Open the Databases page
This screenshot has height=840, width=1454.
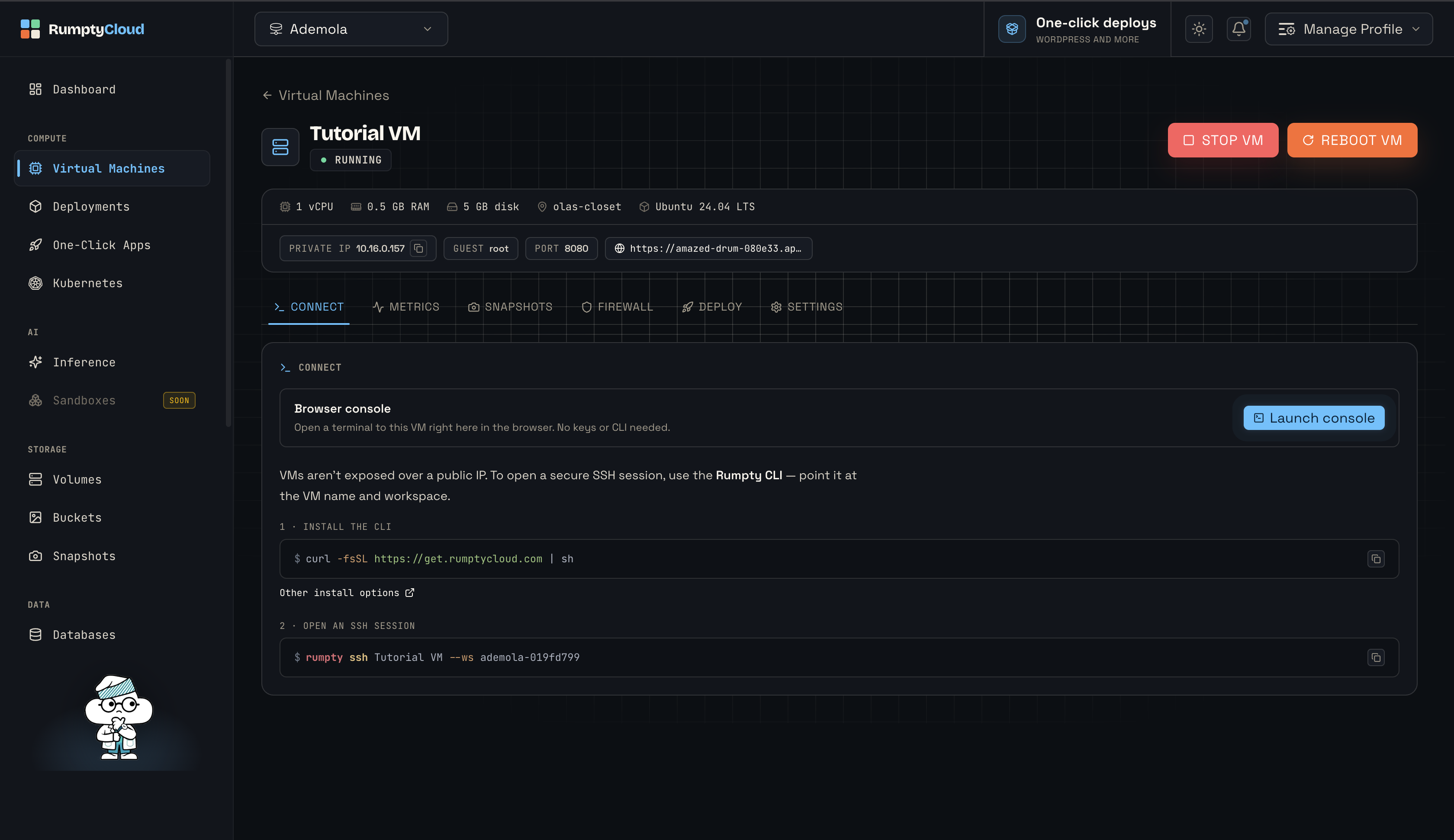pos(112,634)
